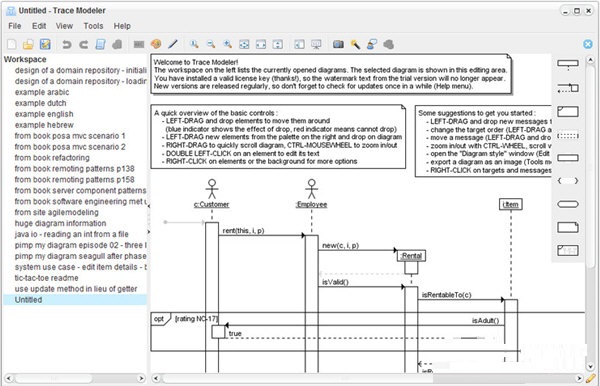Select the fragment frame shape in palette
The height and width of the screenshot is (386, 600).
tap(568, 112)
